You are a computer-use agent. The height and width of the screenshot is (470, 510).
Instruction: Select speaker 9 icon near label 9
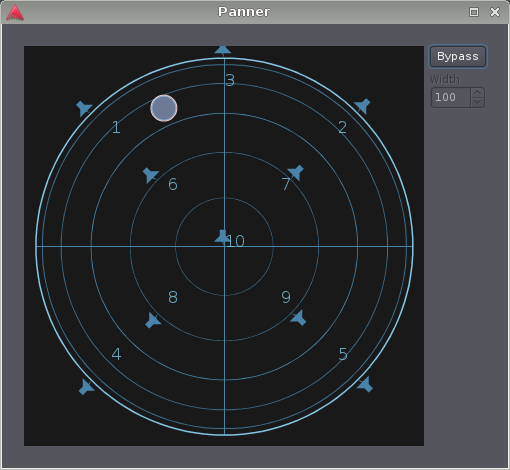298,318
